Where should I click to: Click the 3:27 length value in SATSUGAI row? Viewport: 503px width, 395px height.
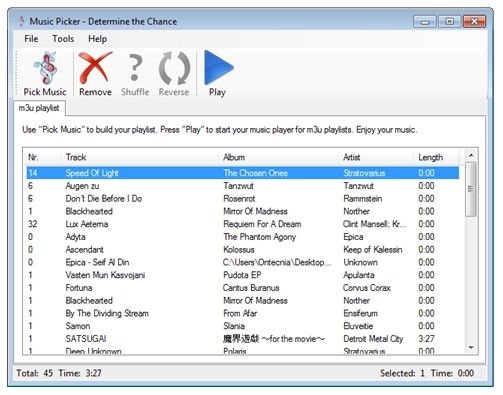(426, 339)
